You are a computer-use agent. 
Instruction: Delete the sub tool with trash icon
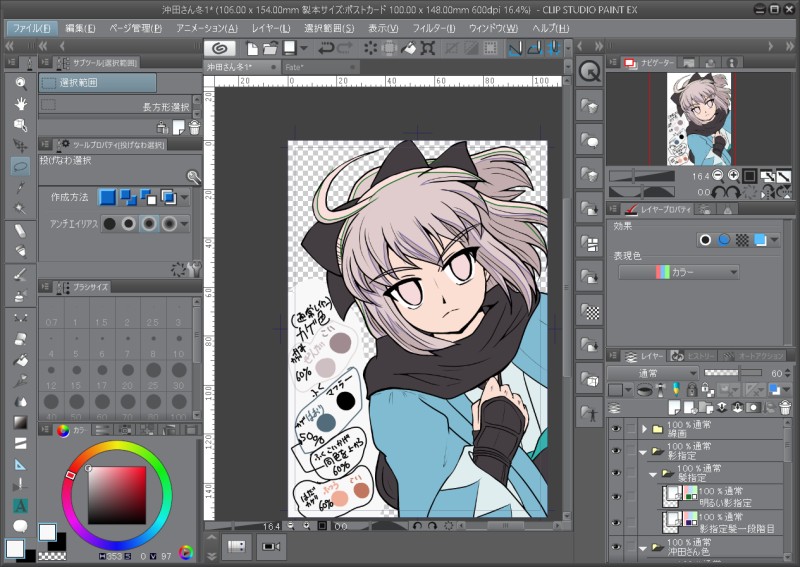coord(194,127)
